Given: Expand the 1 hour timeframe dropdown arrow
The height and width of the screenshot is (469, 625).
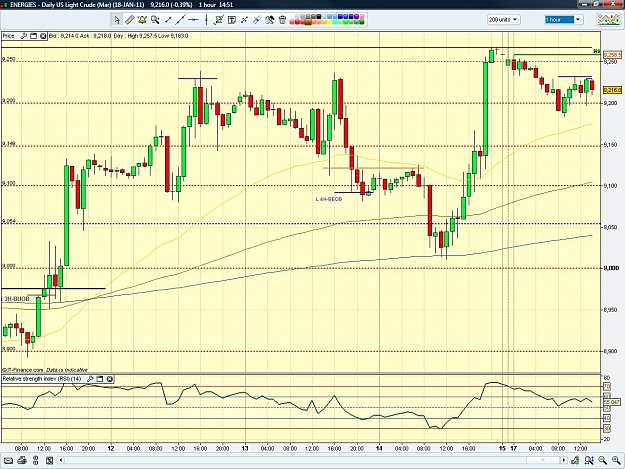Looking at the screenshot, I should (578, 19).
